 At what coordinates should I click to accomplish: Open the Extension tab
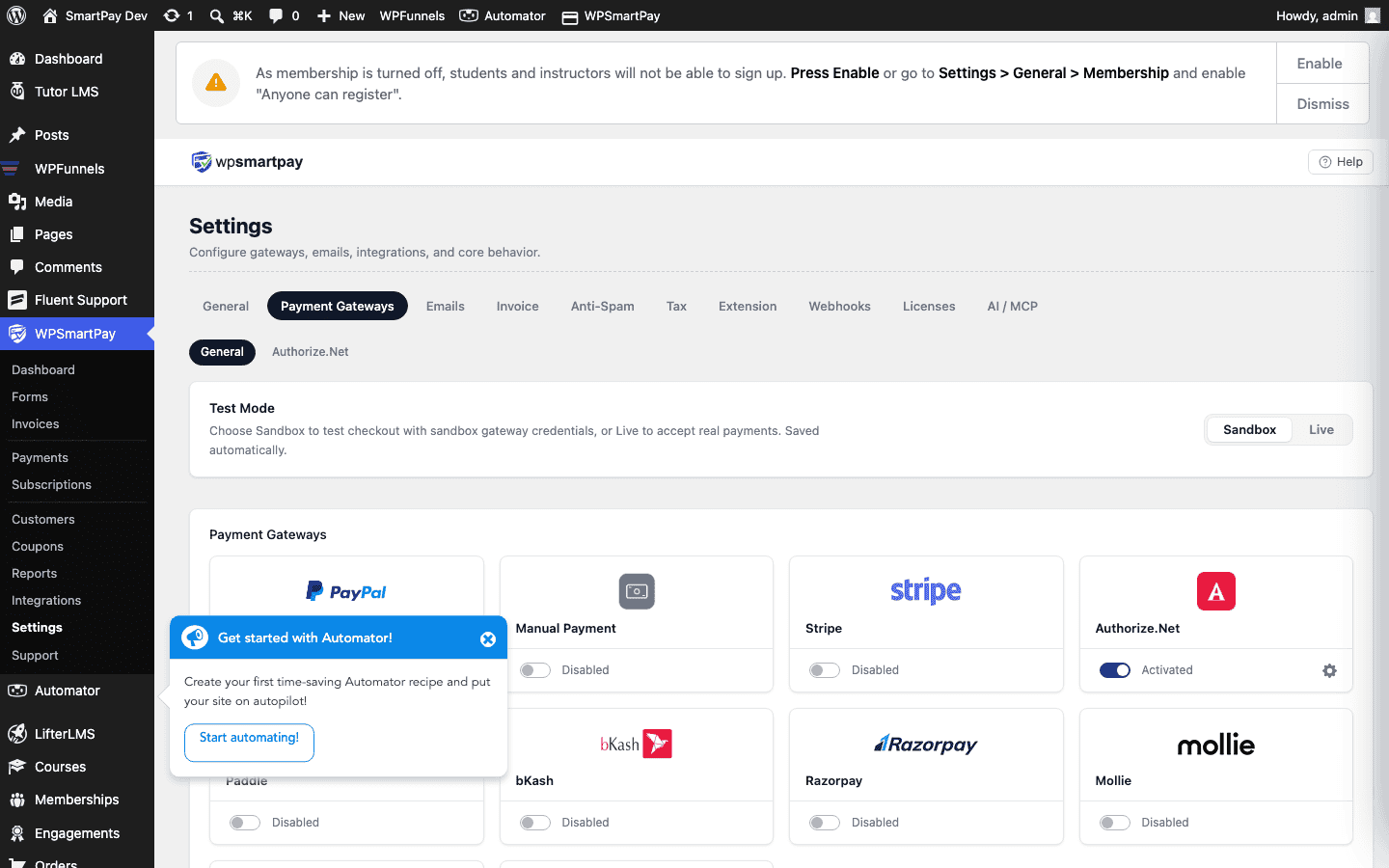pyautogui.click(x=748, y=306)
